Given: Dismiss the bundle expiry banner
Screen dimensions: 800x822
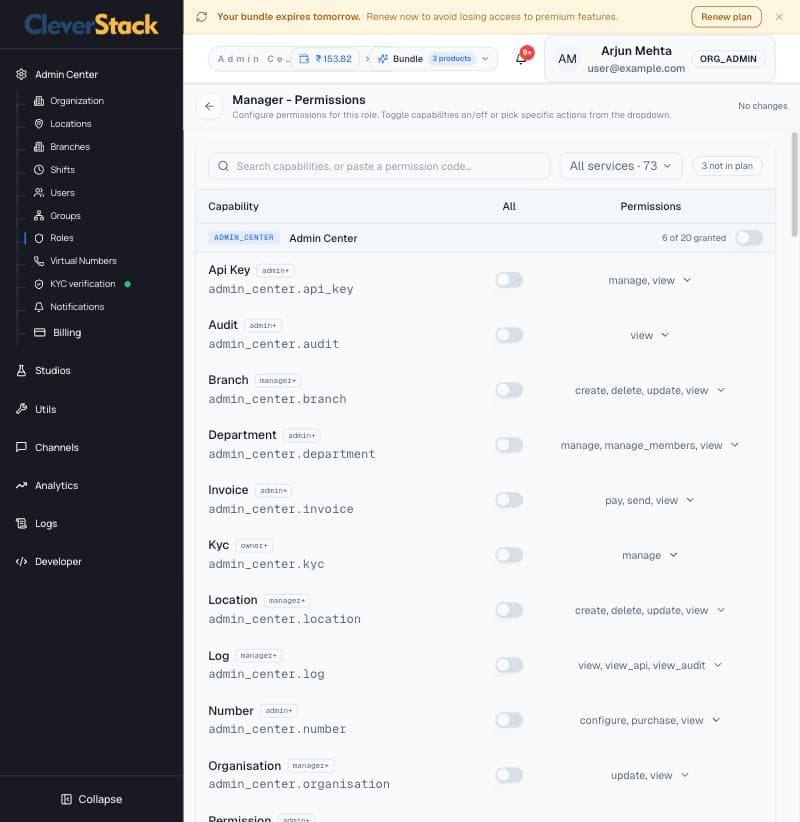Looking at the screenshot, I should [779, 17].
